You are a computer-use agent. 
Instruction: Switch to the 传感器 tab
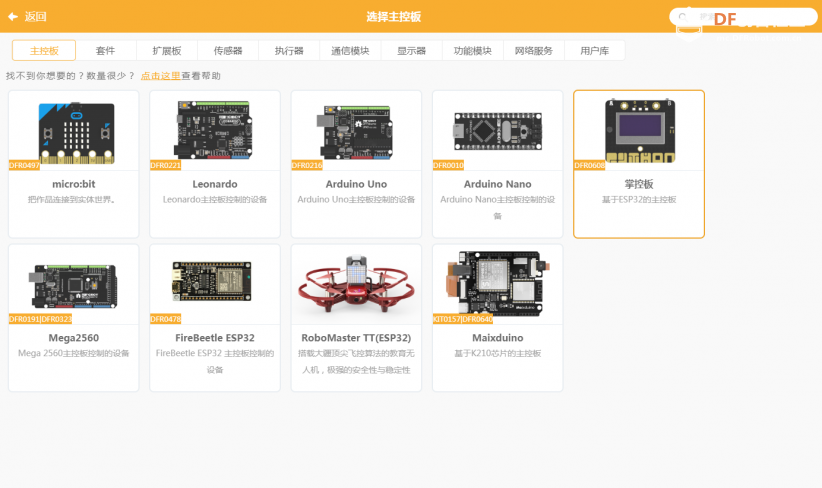(228, 51)
